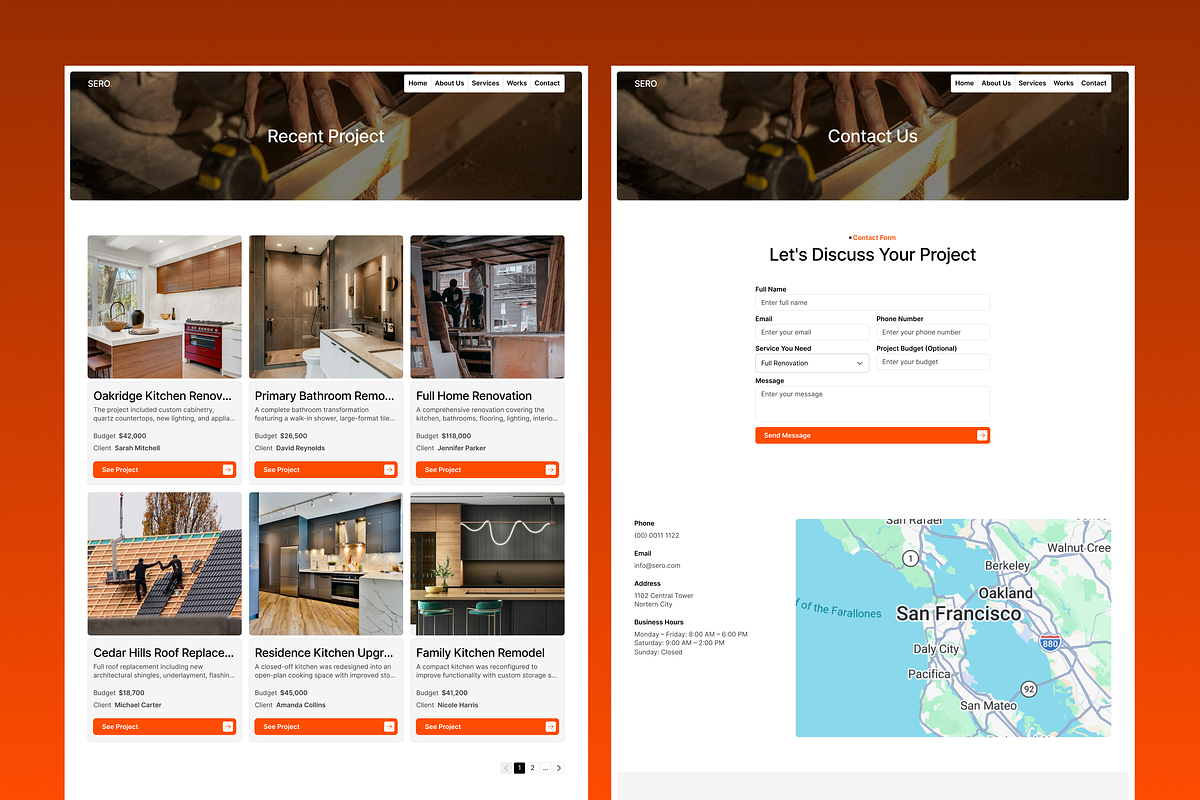
Task: Select page 1 in pagination
Action: 519,768
